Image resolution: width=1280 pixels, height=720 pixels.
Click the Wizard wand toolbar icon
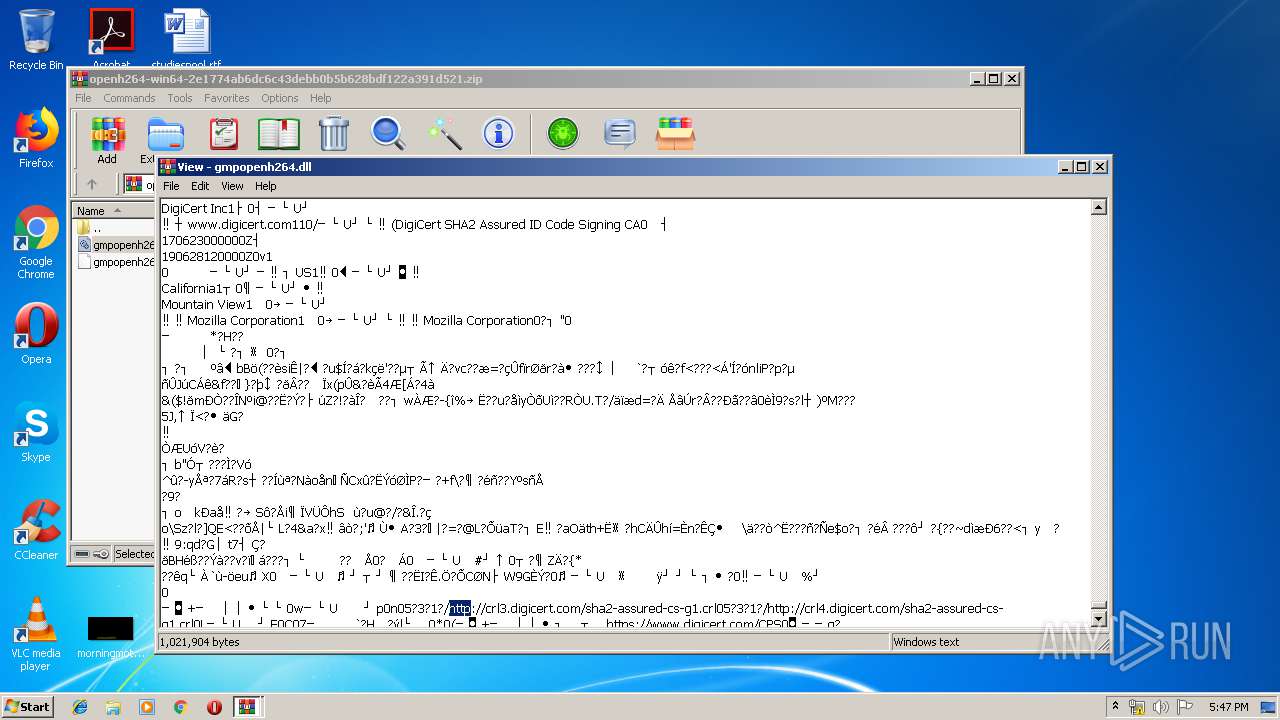(443, 133)
